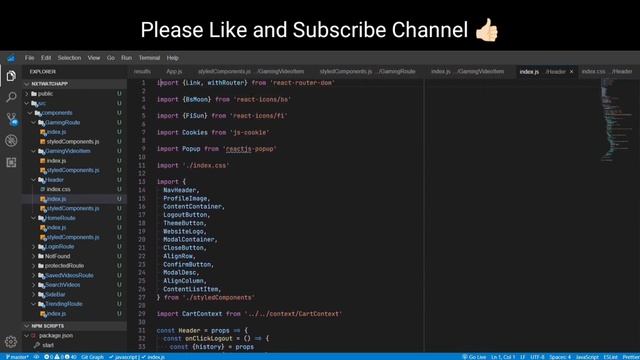The height and width of the screenshot is (360, 640).
Task: Switch to index.css Header tab
Action: point(607,71)
